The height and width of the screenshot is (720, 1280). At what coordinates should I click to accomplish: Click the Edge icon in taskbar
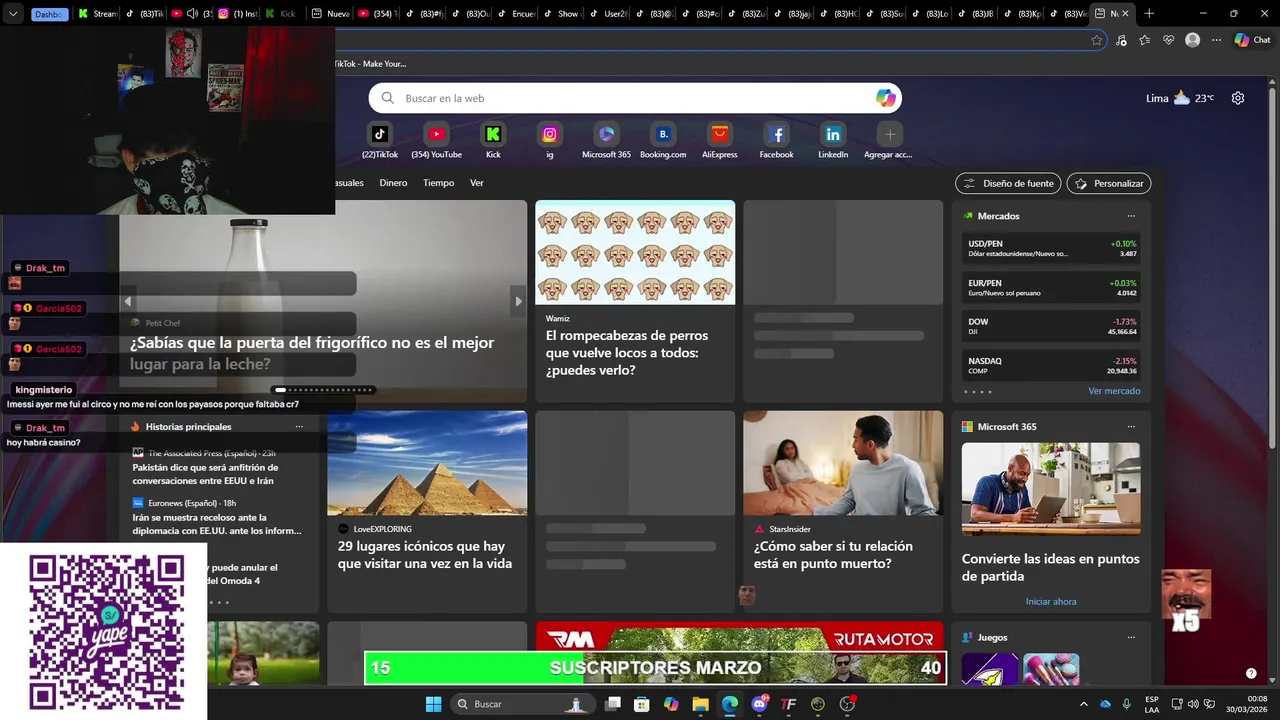point(730,704)
